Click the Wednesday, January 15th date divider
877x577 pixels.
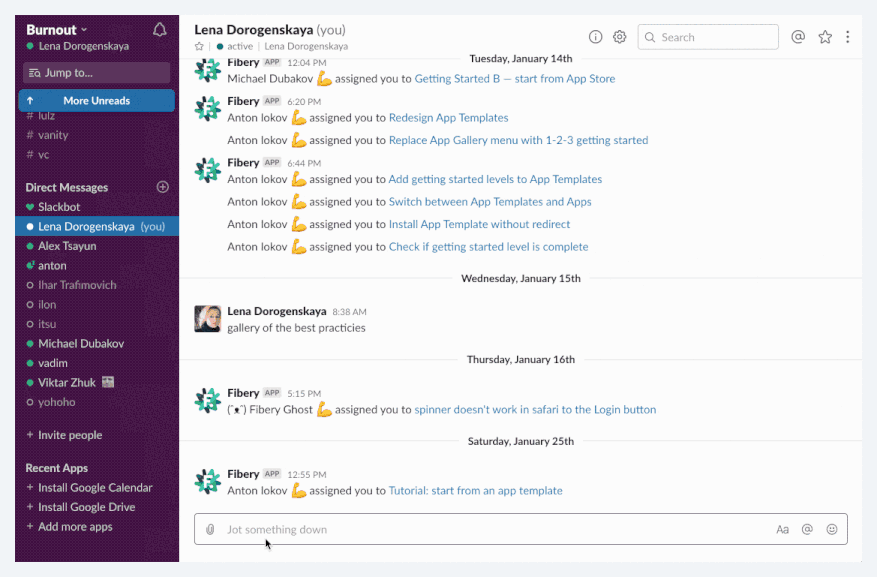521,278
